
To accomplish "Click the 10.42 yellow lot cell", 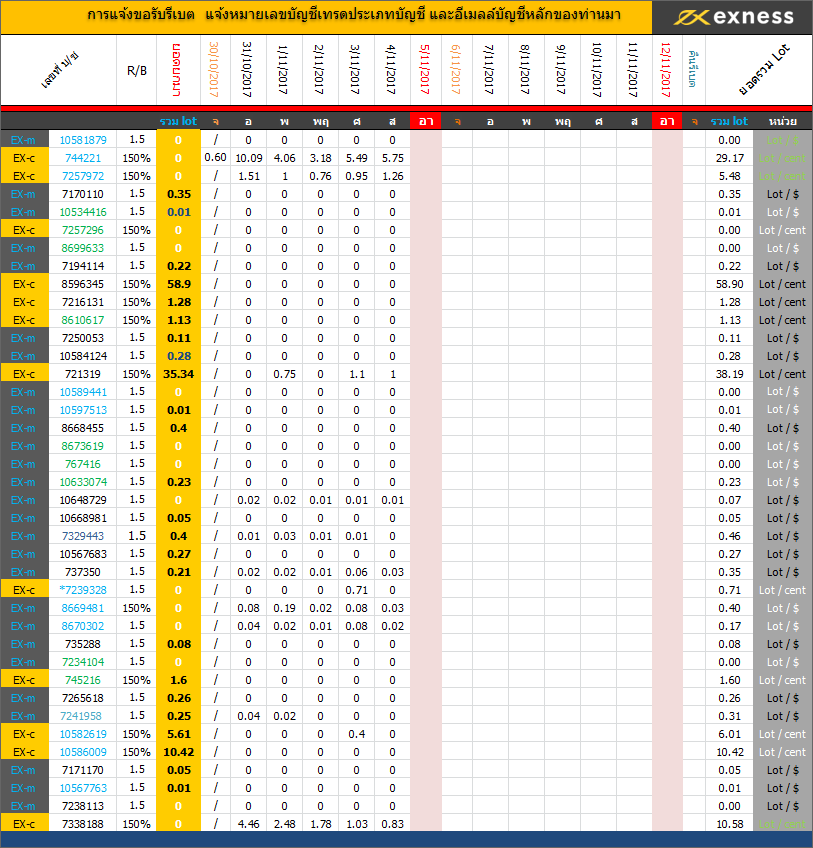I will [x=179, y=752].
